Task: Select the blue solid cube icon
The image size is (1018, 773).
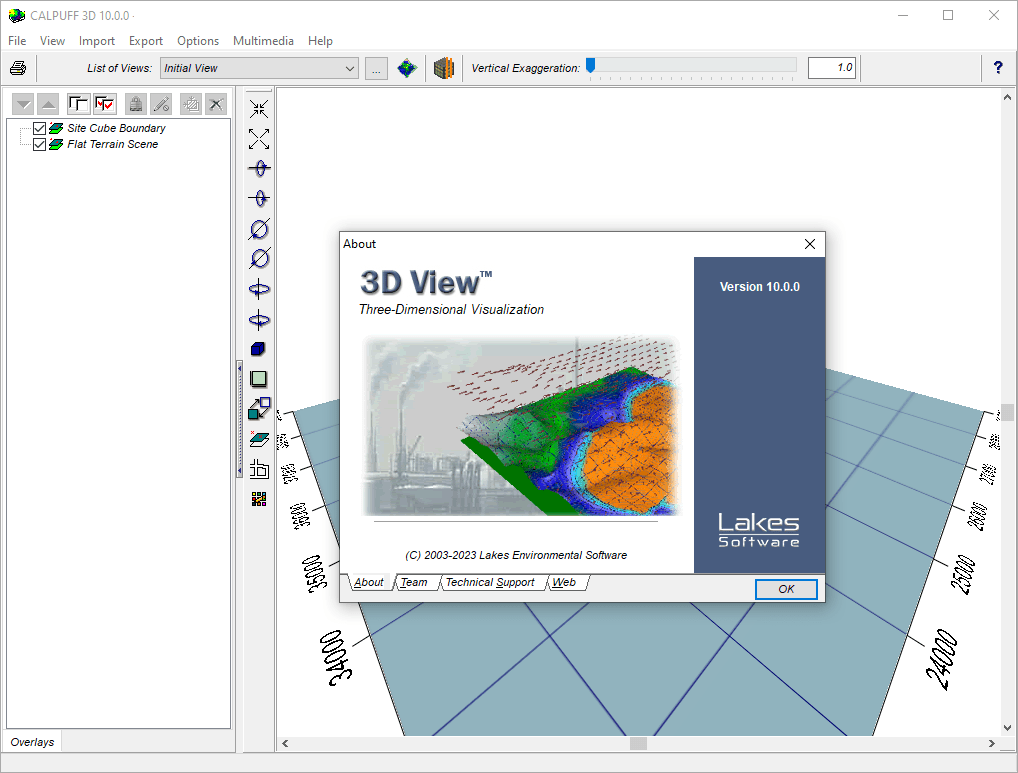Action: click(258, 349)
